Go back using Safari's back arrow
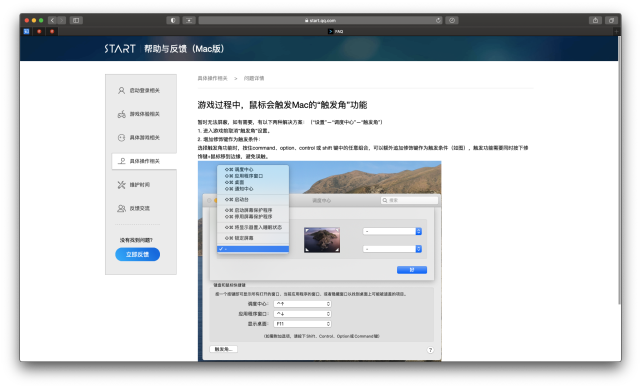Viewport: 641px width, 388px height. click(x=52, y=20)
